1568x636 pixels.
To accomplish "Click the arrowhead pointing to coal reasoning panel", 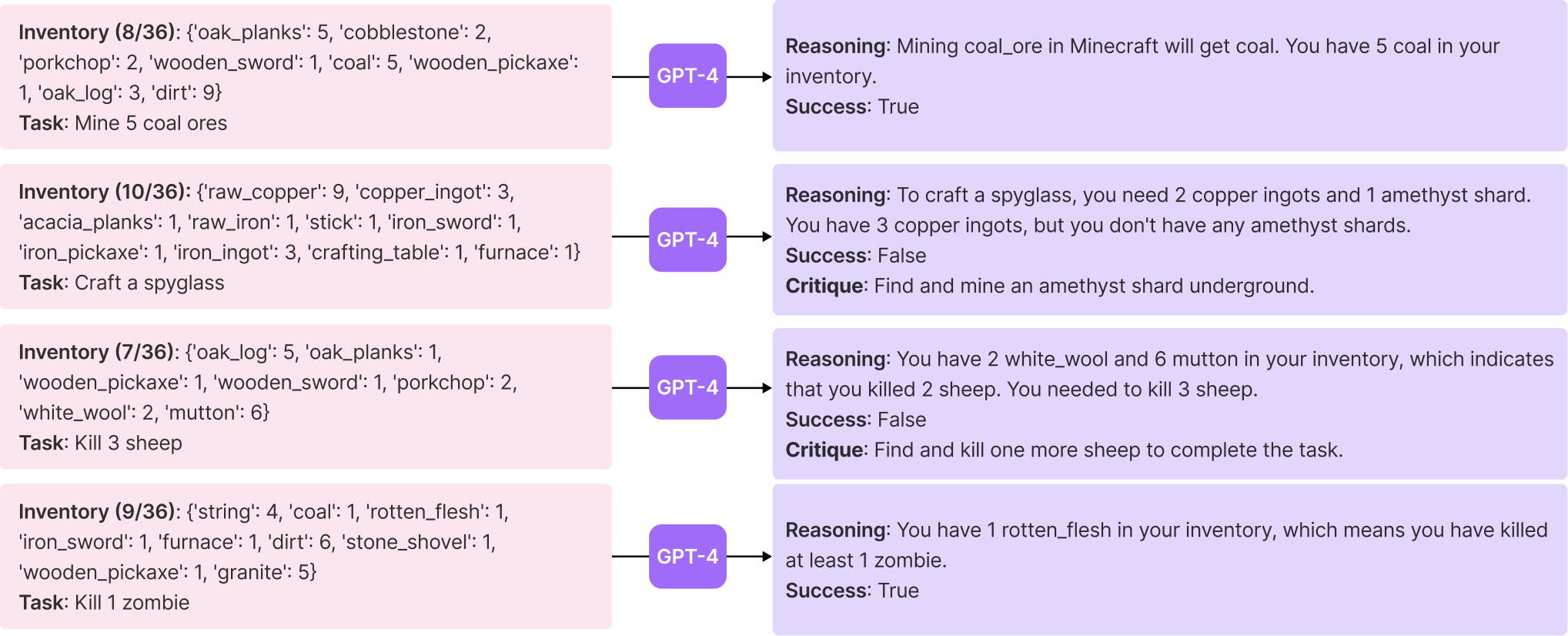I will 766,76.
